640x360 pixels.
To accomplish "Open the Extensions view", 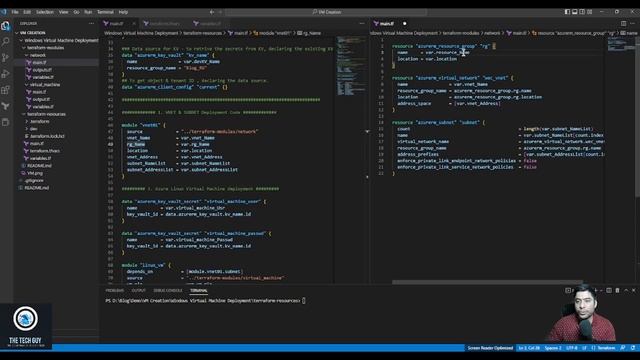I will [5, 90].
